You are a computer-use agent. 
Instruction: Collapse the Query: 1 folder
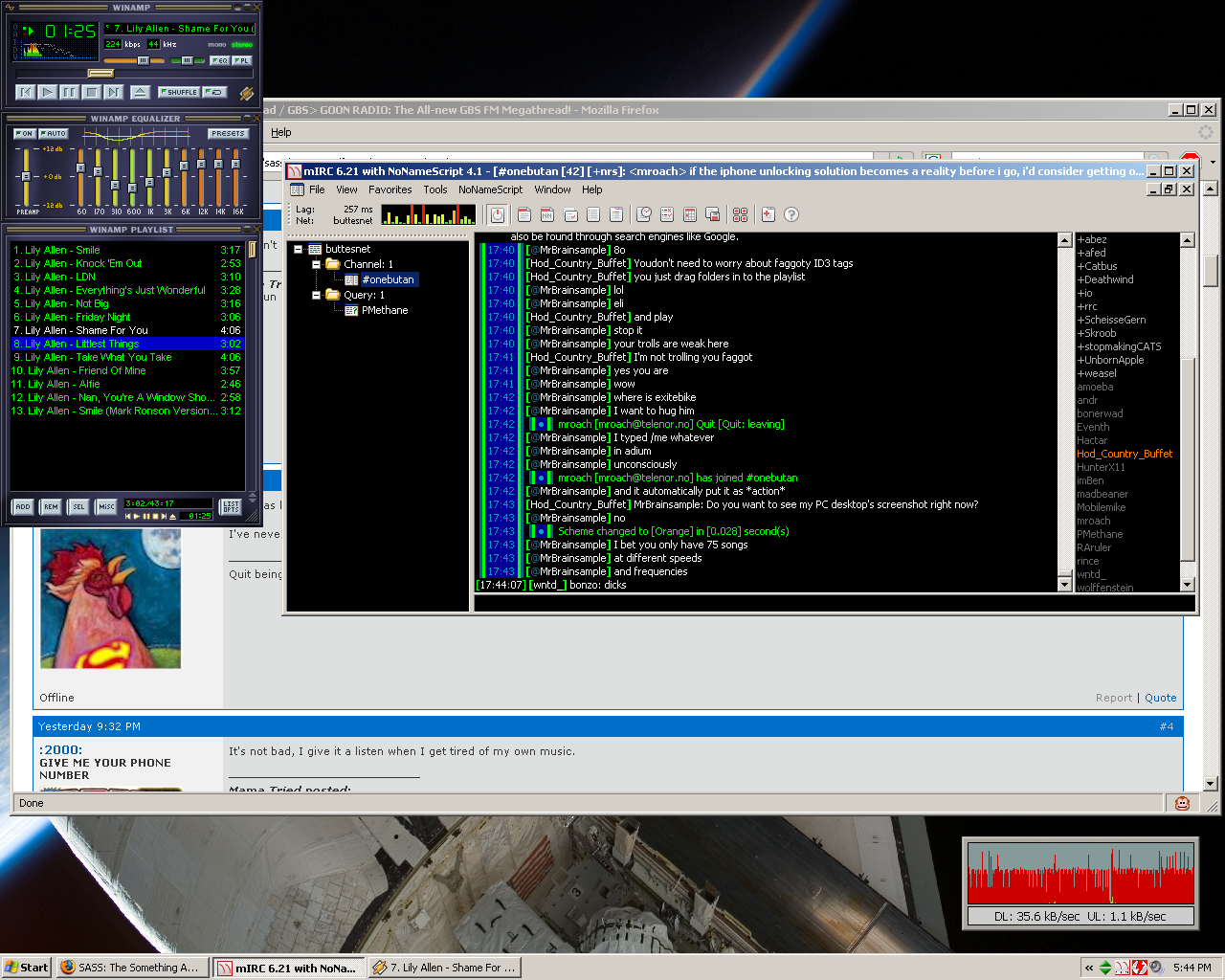(316, 295)
